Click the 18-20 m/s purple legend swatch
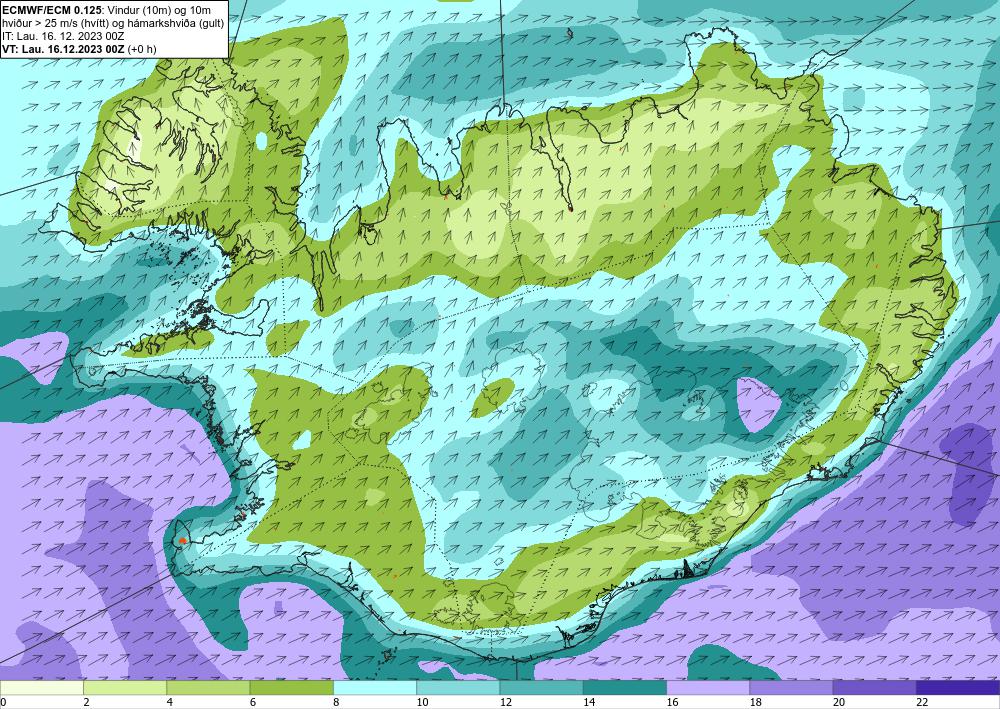The image size is (1000, 709). [x=791, y=687]
